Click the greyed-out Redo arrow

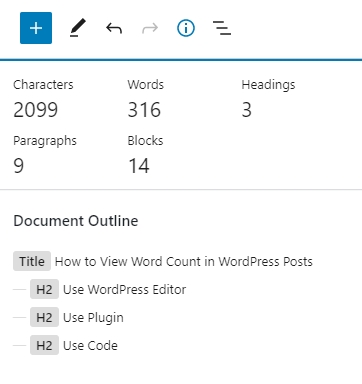point(150,28)
